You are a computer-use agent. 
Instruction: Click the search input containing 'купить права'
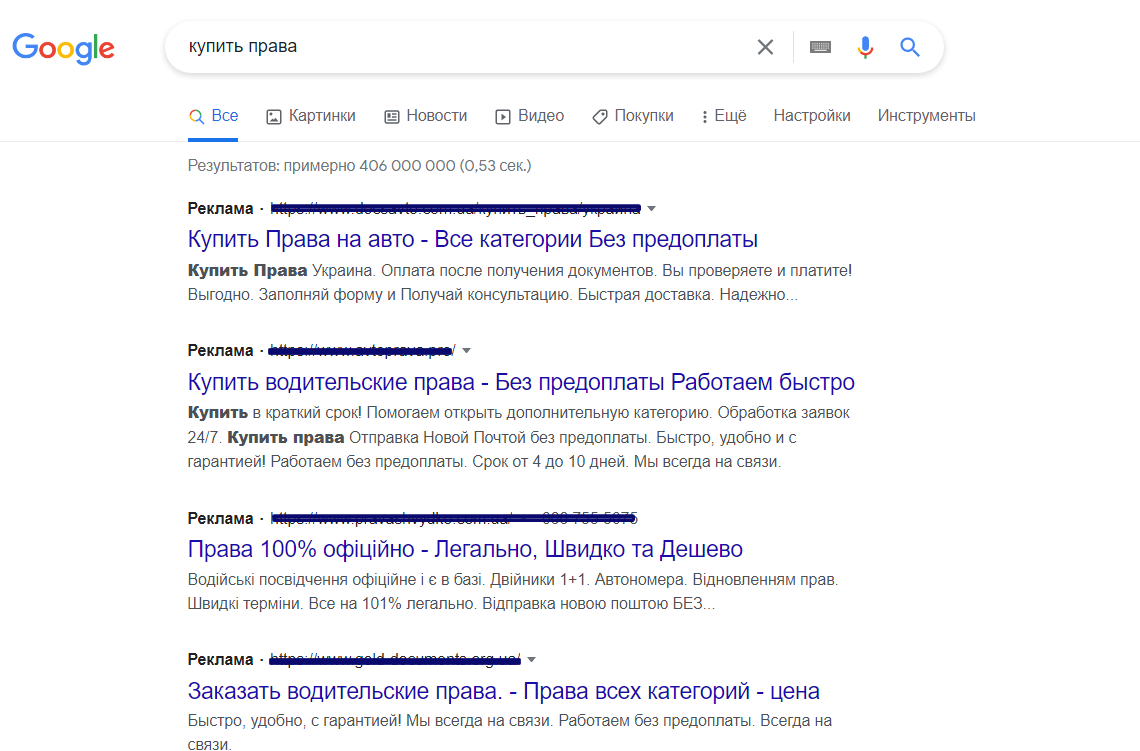tap(400, 46)
